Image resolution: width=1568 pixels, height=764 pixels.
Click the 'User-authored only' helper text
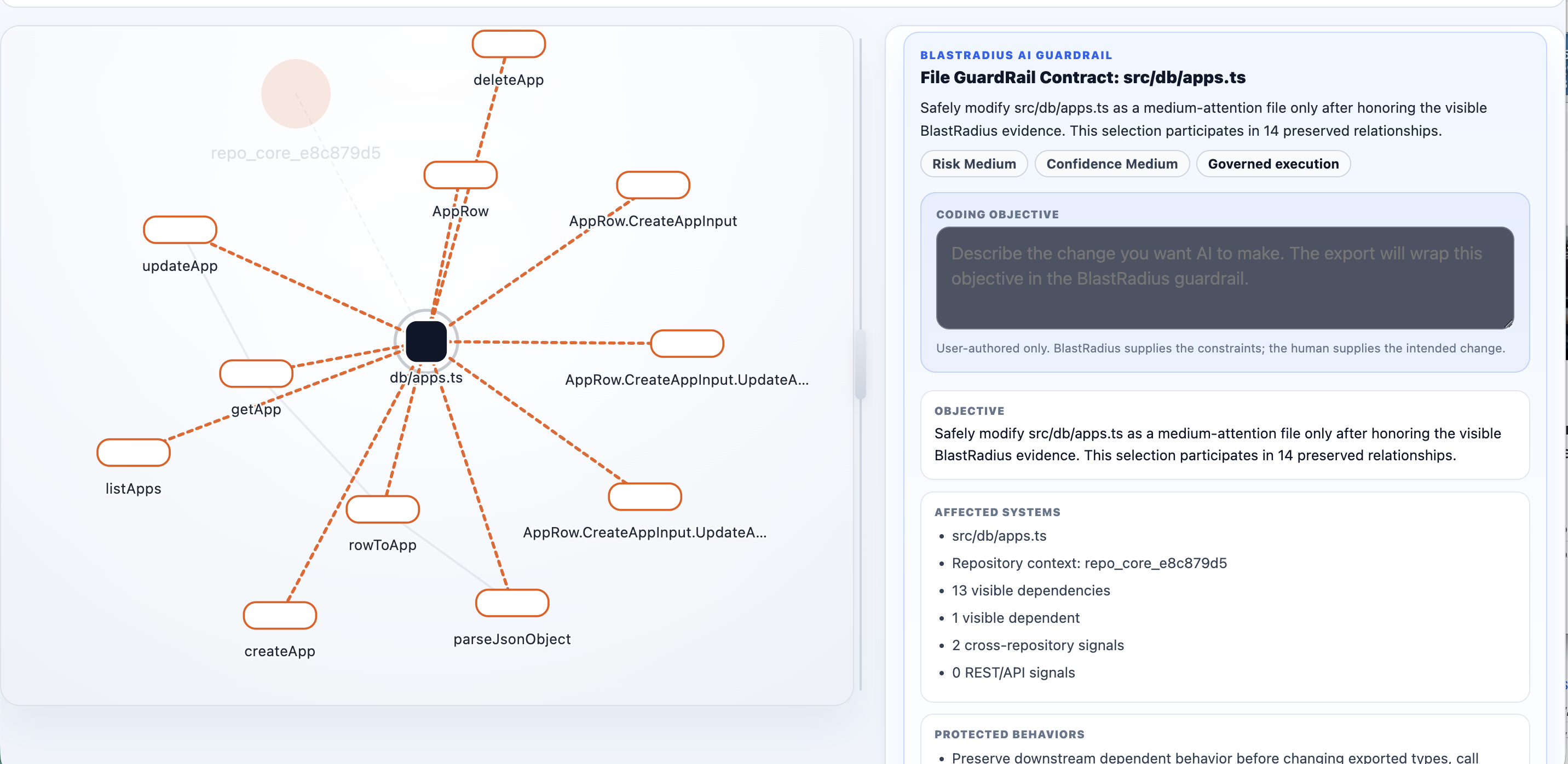coord(1220,348)
